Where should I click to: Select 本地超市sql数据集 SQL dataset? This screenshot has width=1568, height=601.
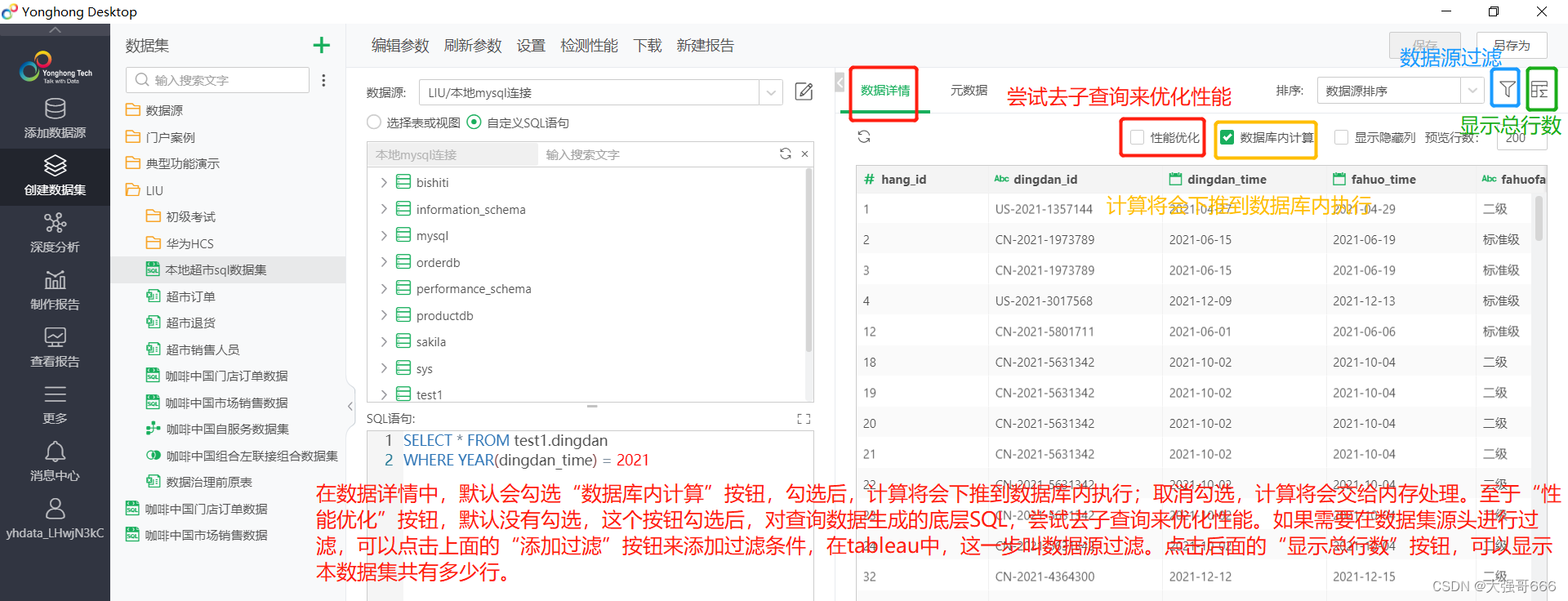pos(228,269)
